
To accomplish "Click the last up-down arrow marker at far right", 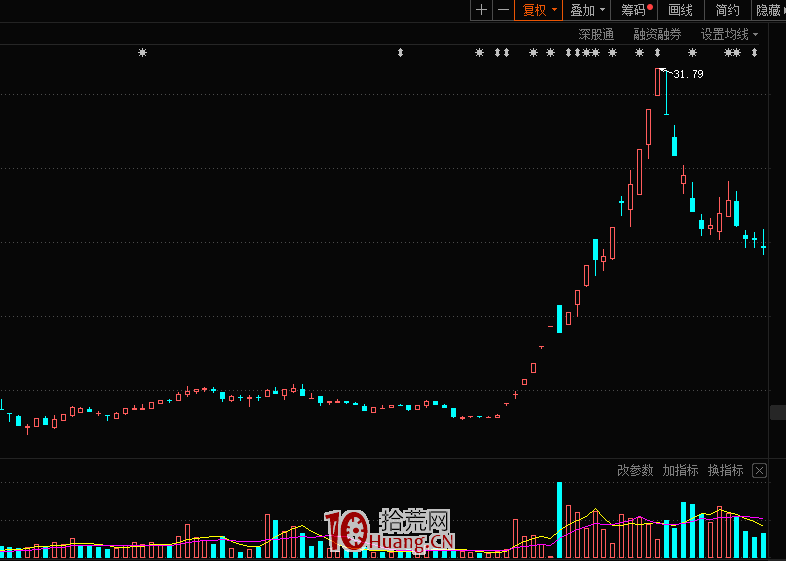I will click(754, 53).
